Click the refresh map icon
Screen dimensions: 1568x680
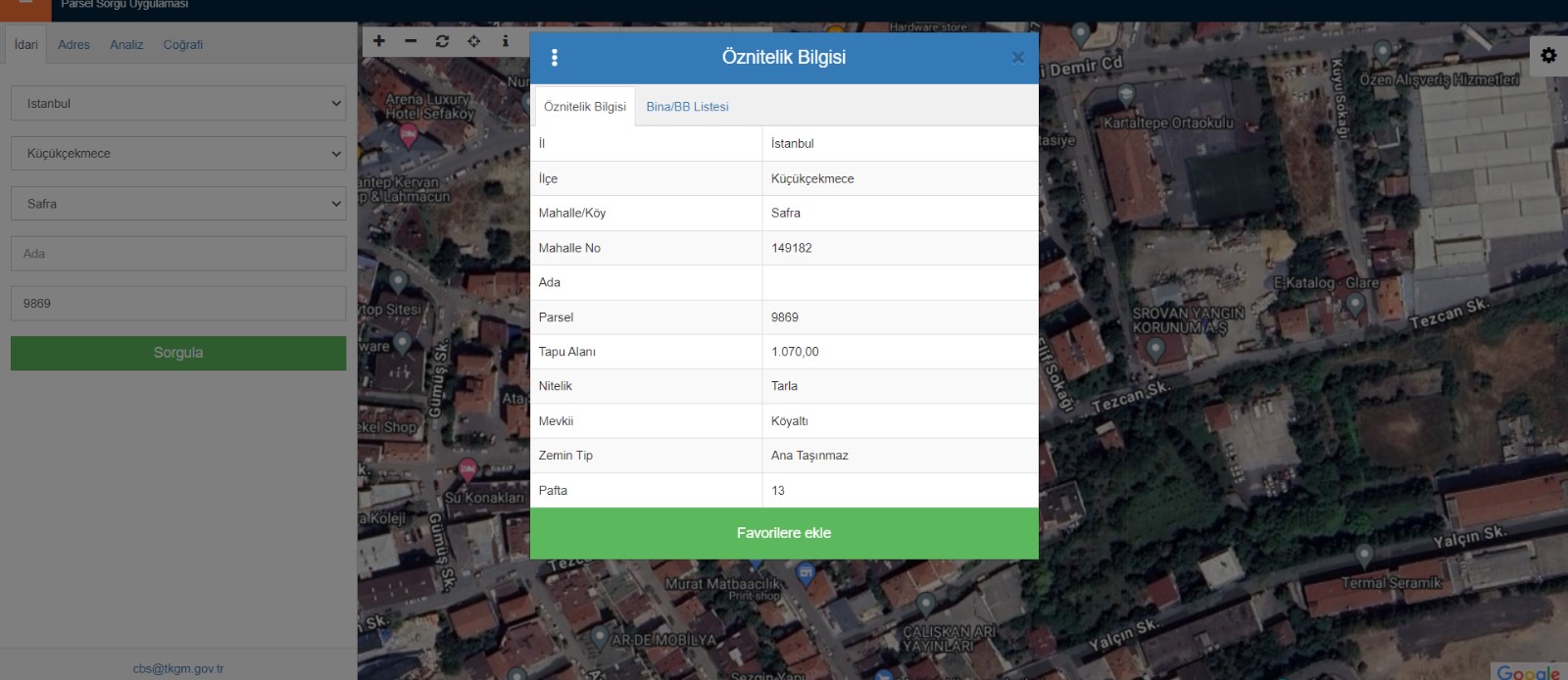click(x=442, y=41)
